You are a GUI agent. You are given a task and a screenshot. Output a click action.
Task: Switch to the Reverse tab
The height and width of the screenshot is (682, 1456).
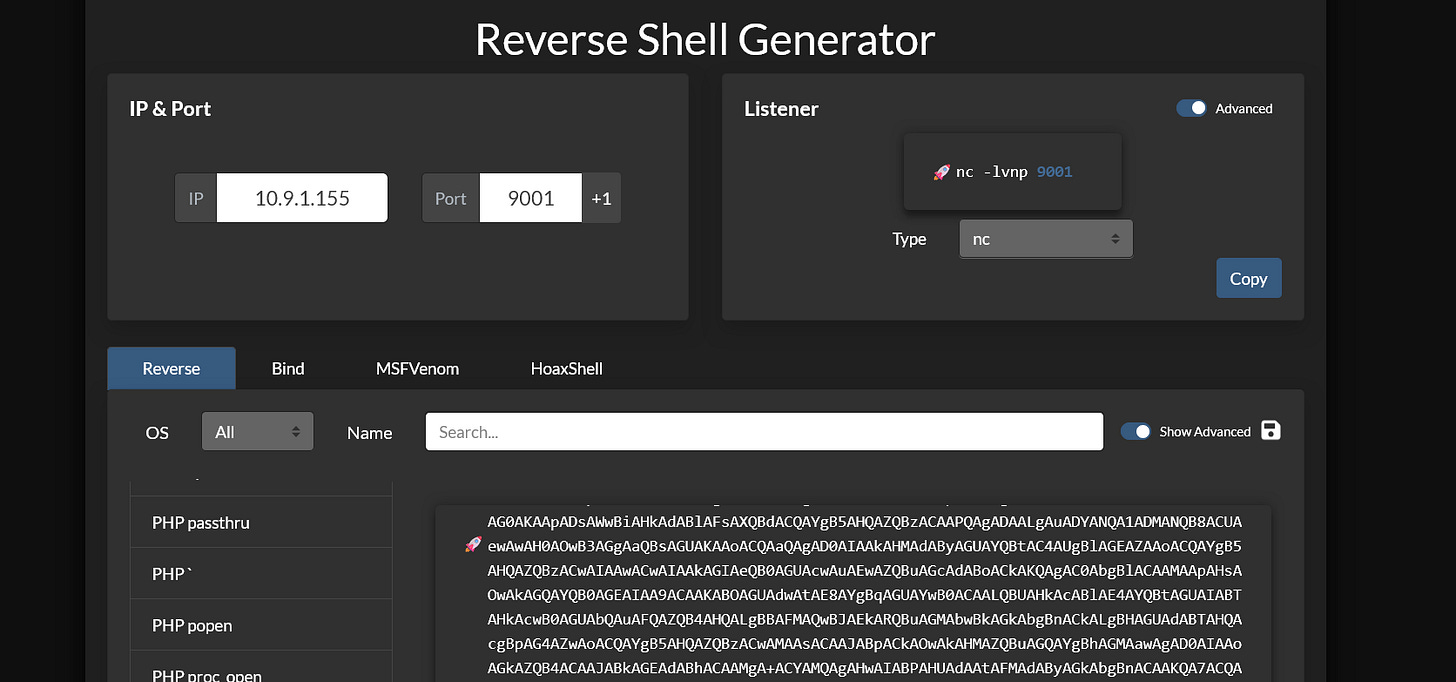pos(171,368)
